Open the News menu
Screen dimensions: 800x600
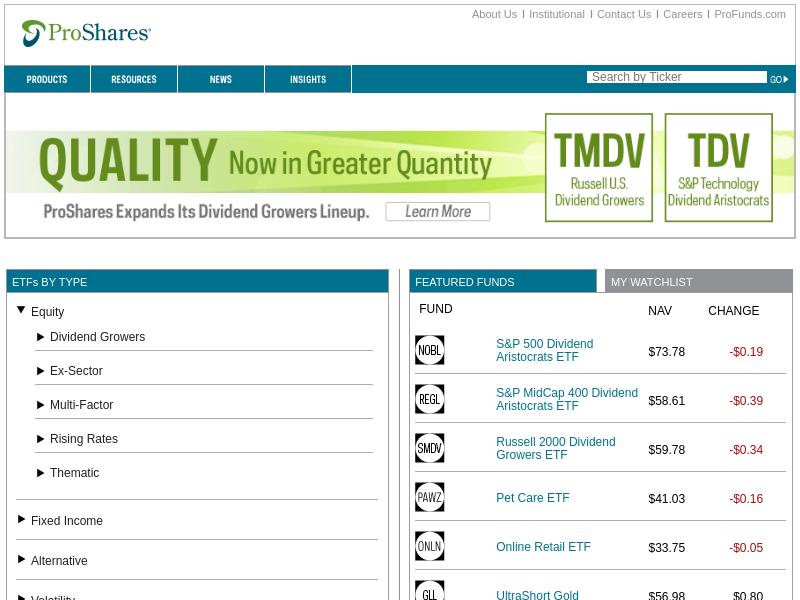[x=220, y=79]
